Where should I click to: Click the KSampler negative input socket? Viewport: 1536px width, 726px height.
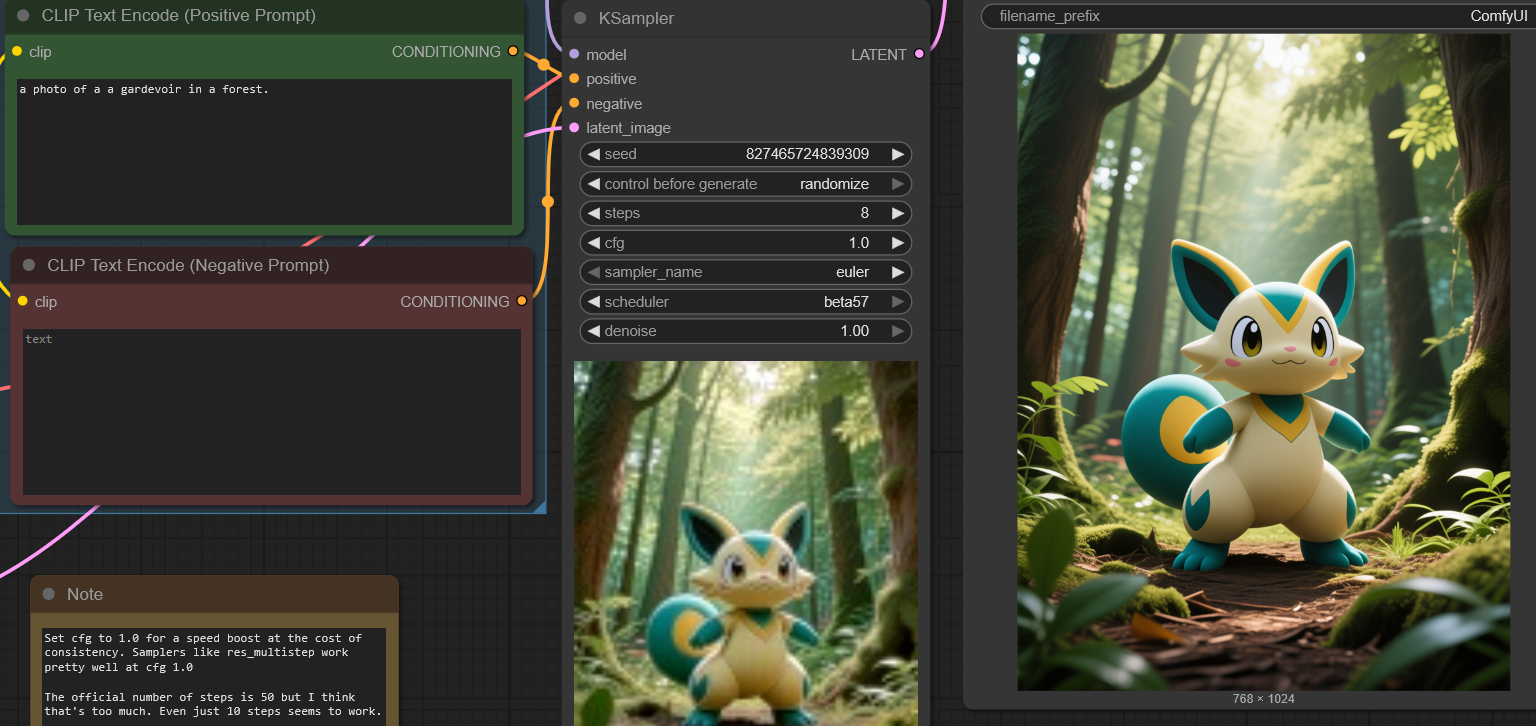[x=574, y=103]
